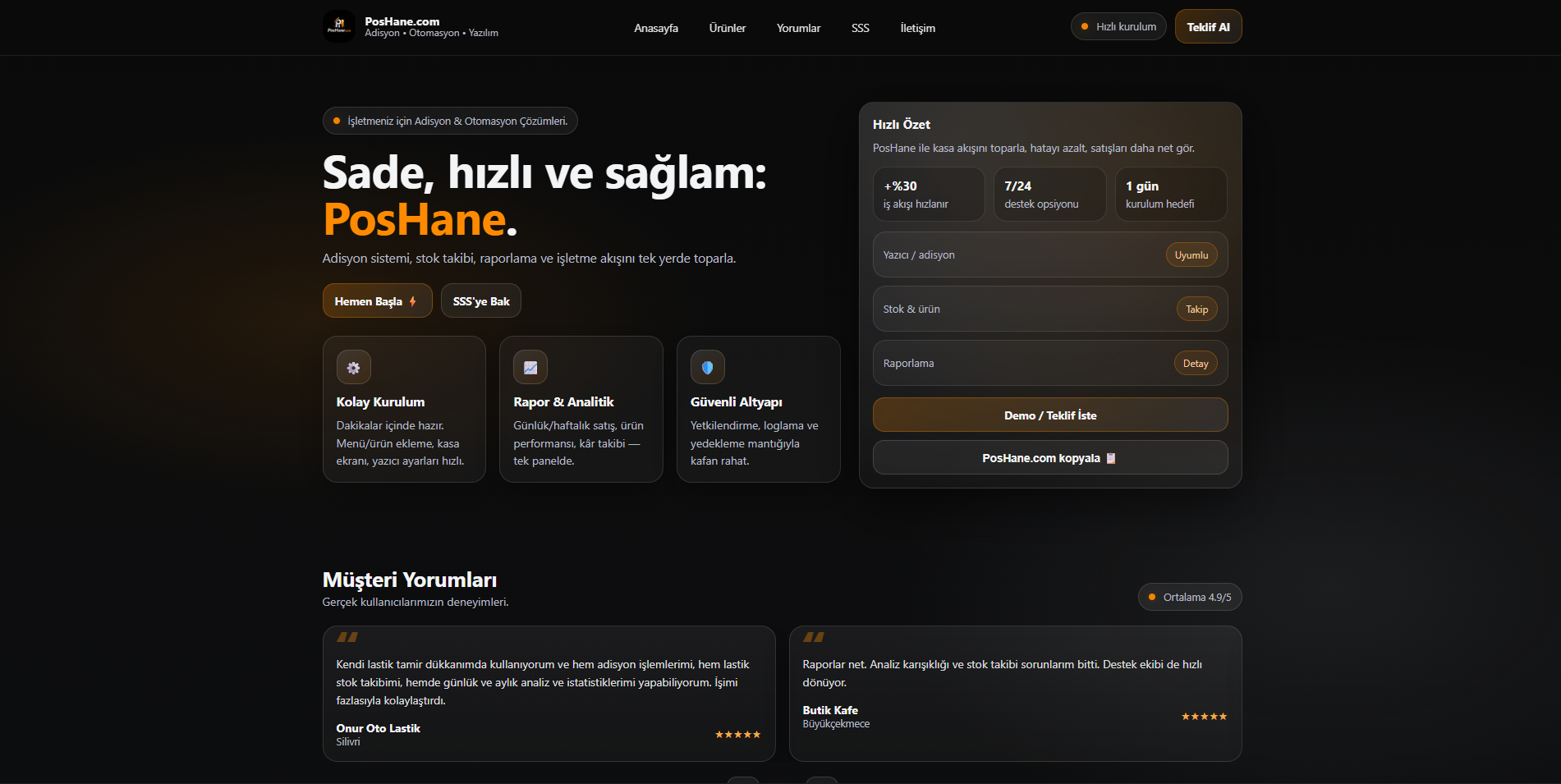Select the Detay badge on Raporlama row
Screen dimensions: 1561x784
pos(1195,363)
